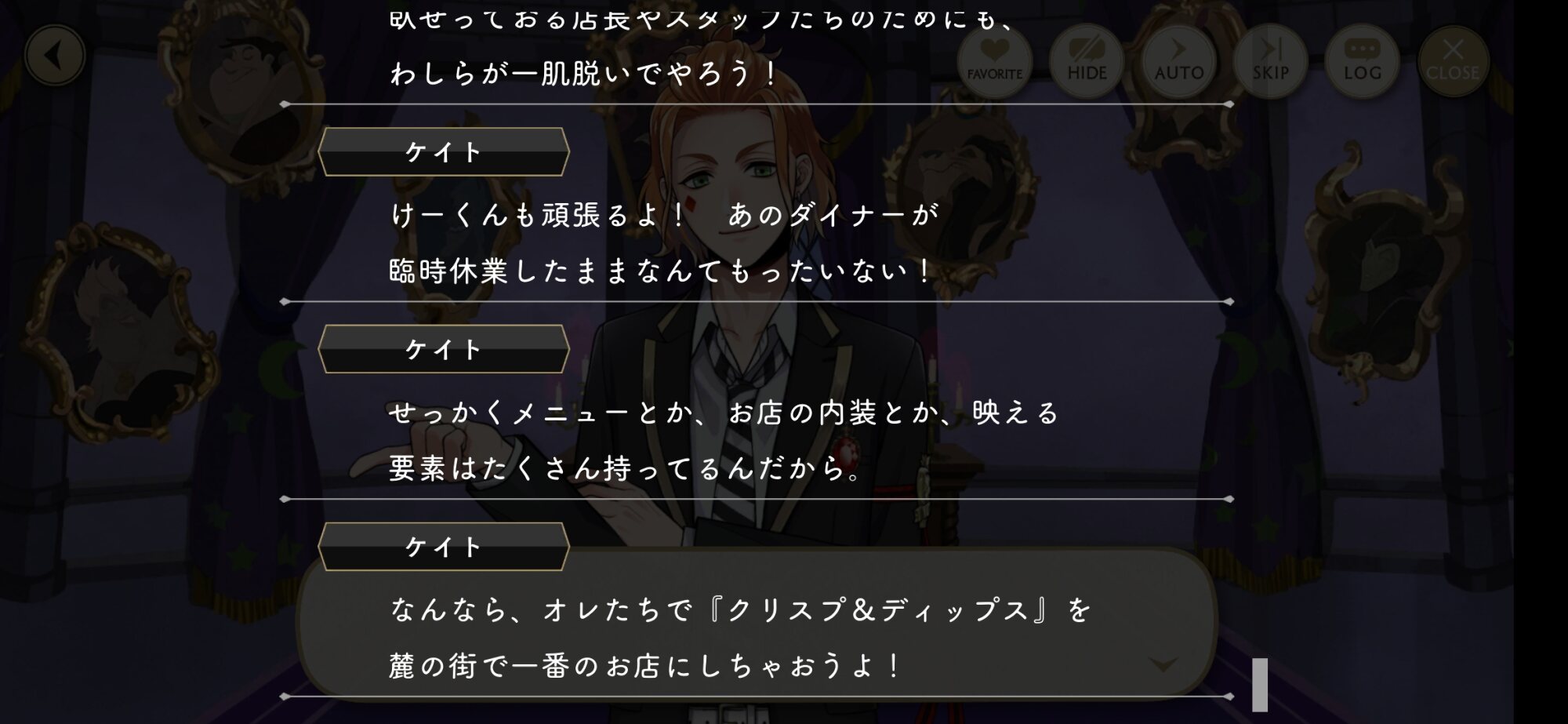The width and height of the screenshot is (1568, 724).
Task: Close the log with CLOSE button
Action: click(1453, 61)
